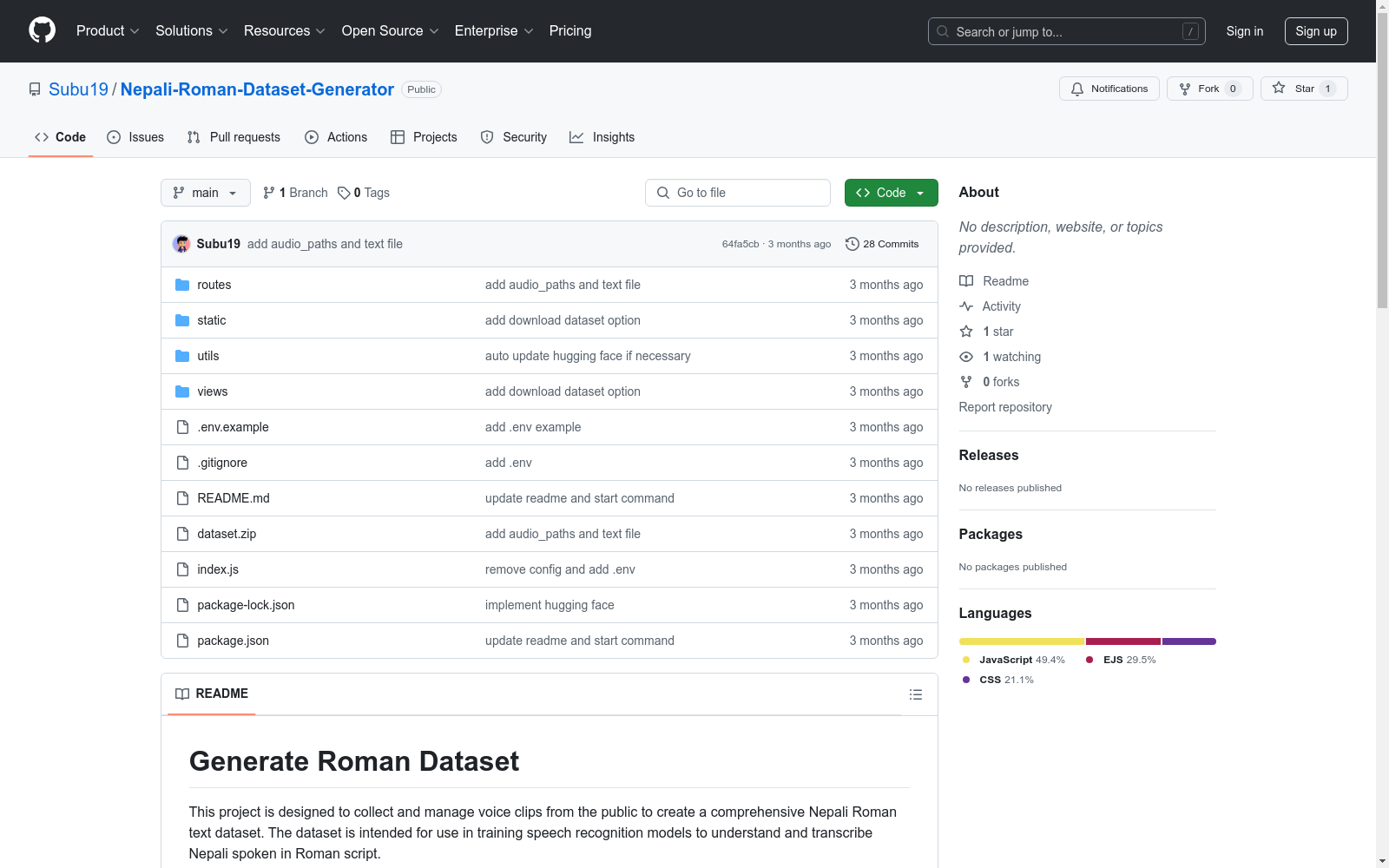The height and width of the screenshot is (868, 1389).
Task: Open the Security tab
Action: click(514, 137)
